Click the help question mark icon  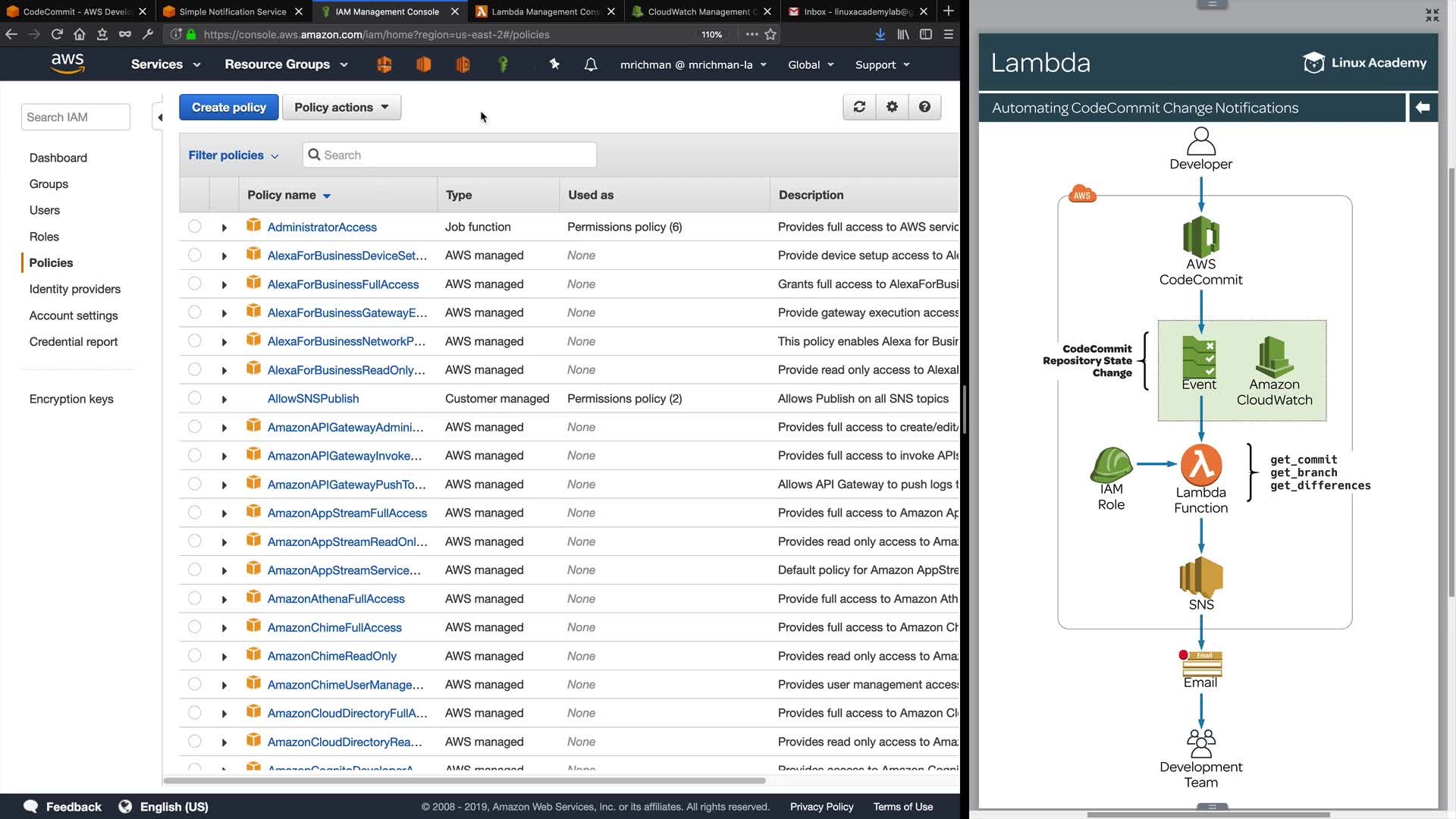(924, 107)
